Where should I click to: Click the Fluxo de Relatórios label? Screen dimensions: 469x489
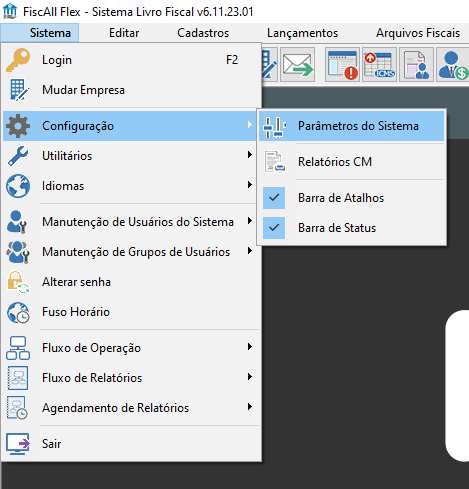tap(92, 378)
